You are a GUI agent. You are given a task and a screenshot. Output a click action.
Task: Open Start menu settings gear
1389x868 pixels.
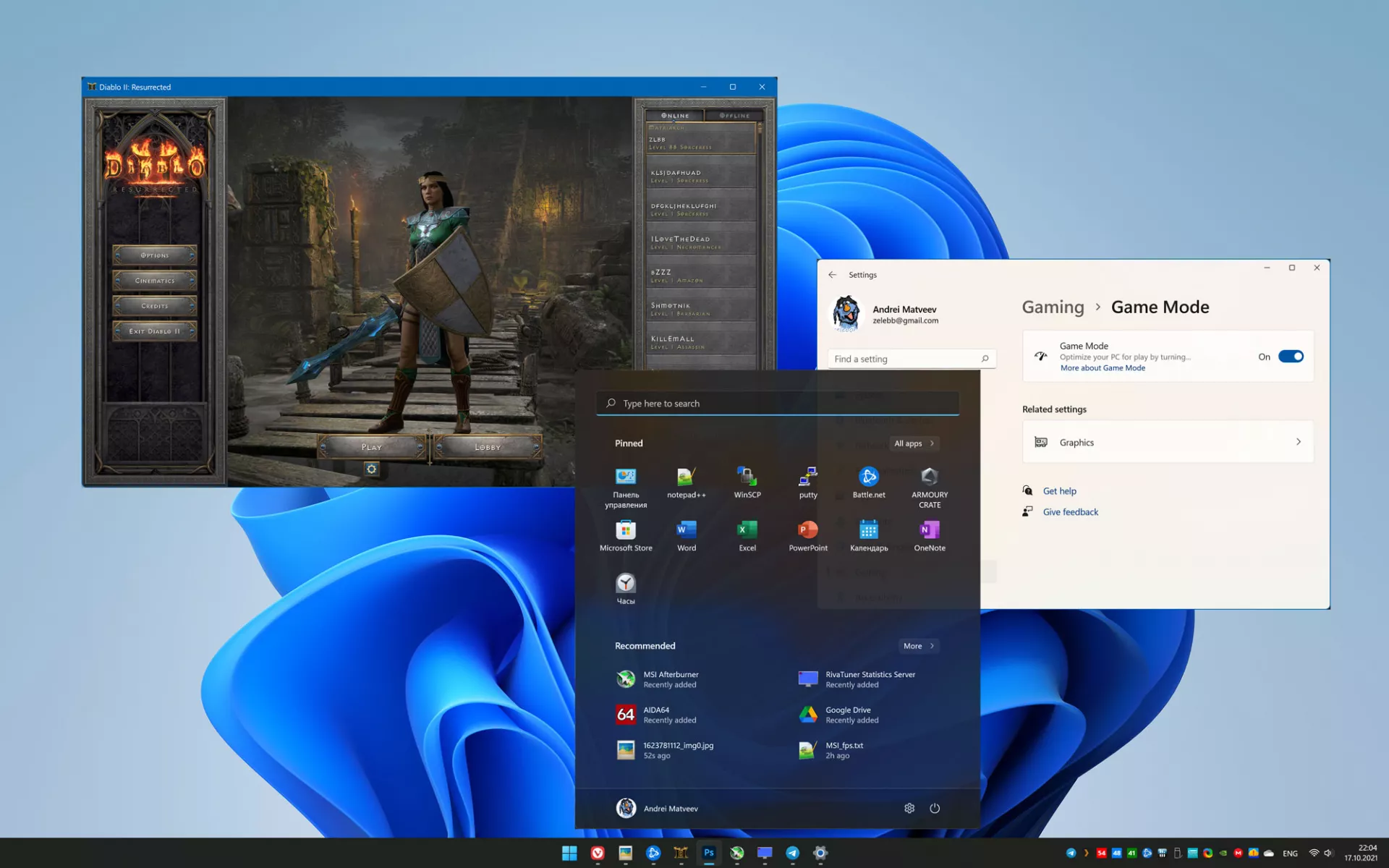(909, 808)
